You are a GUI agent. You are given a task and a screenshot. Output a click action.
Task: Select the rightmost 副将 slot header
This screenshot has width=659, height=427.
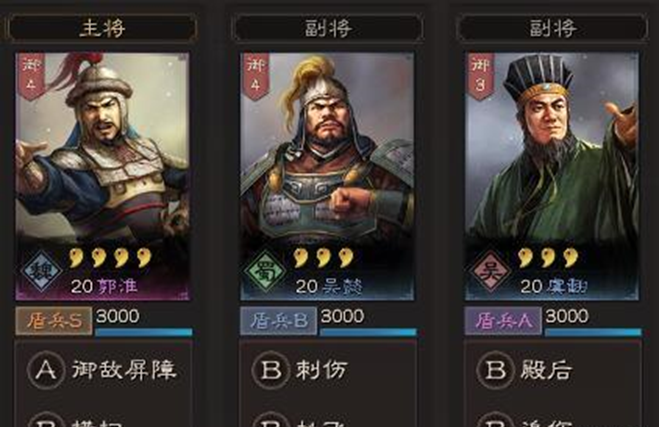tap(553, 28)
